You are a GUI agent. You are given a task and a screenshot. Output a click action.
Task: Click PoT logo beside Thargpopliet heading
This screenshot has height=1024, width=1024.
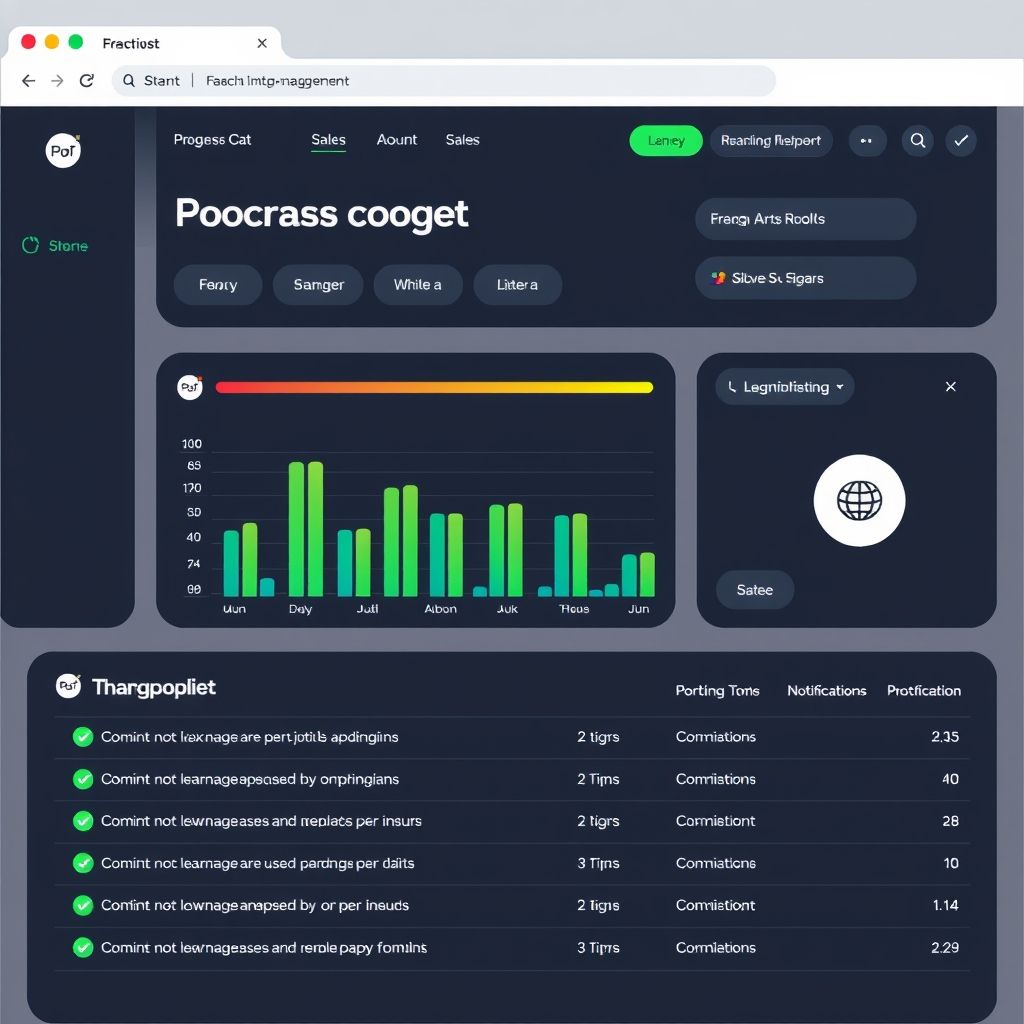[x=69, y=686]
